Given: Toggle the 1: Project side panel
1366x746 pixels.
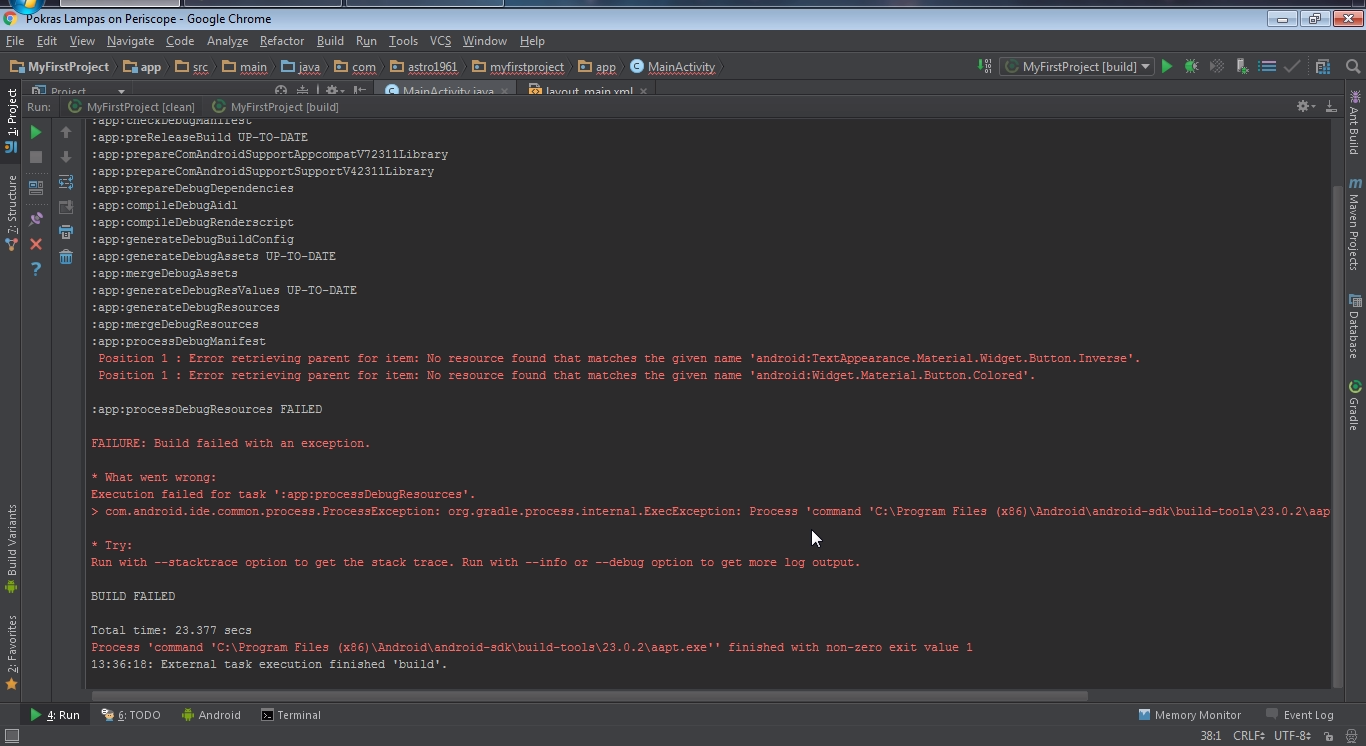Looking at the screenshot, I should tap(11, 120).
